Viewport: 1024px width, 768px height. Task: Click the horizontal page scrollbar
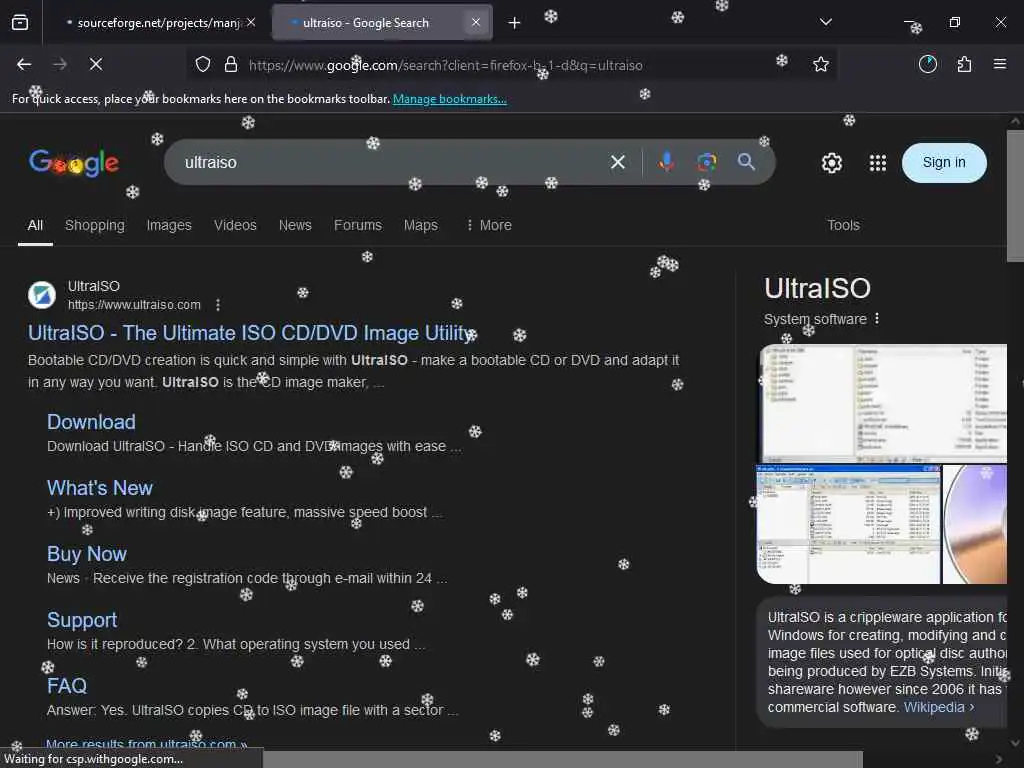[563, 760]
